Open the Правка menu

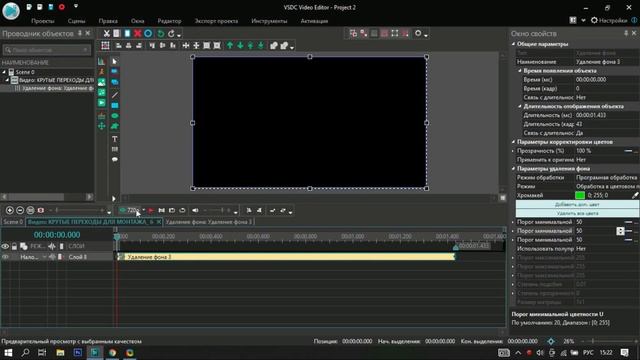point(108,21)
